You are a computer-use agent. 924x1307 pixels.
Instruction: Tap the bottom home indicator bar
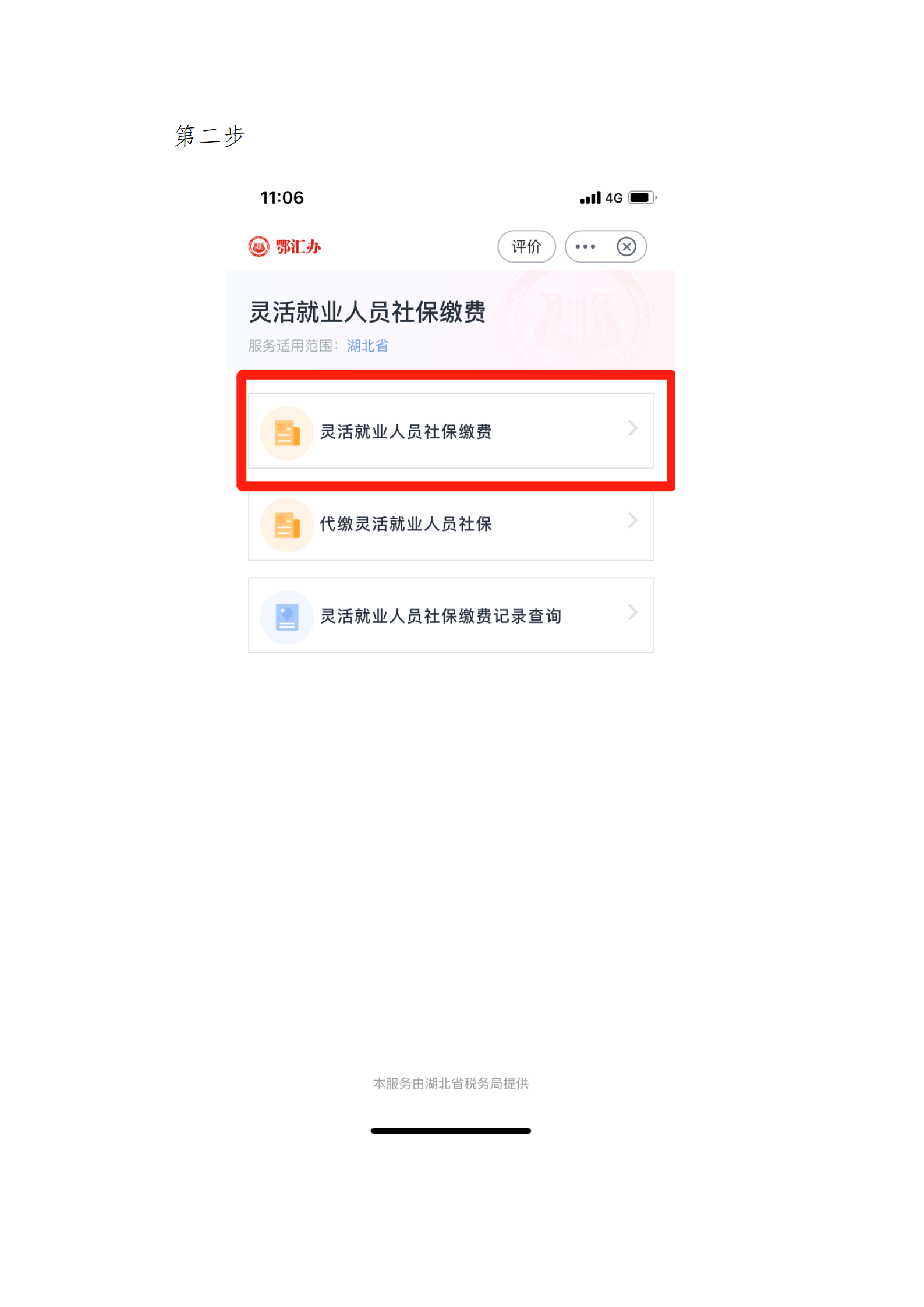pos(451,1131)
